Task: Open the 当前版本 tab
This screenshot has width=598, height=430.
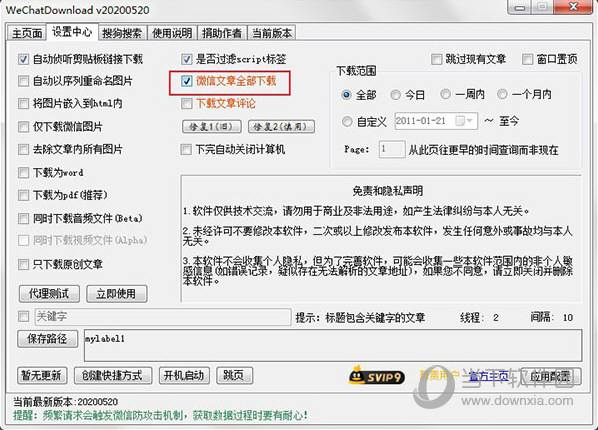Action: (x=272, y=33)
